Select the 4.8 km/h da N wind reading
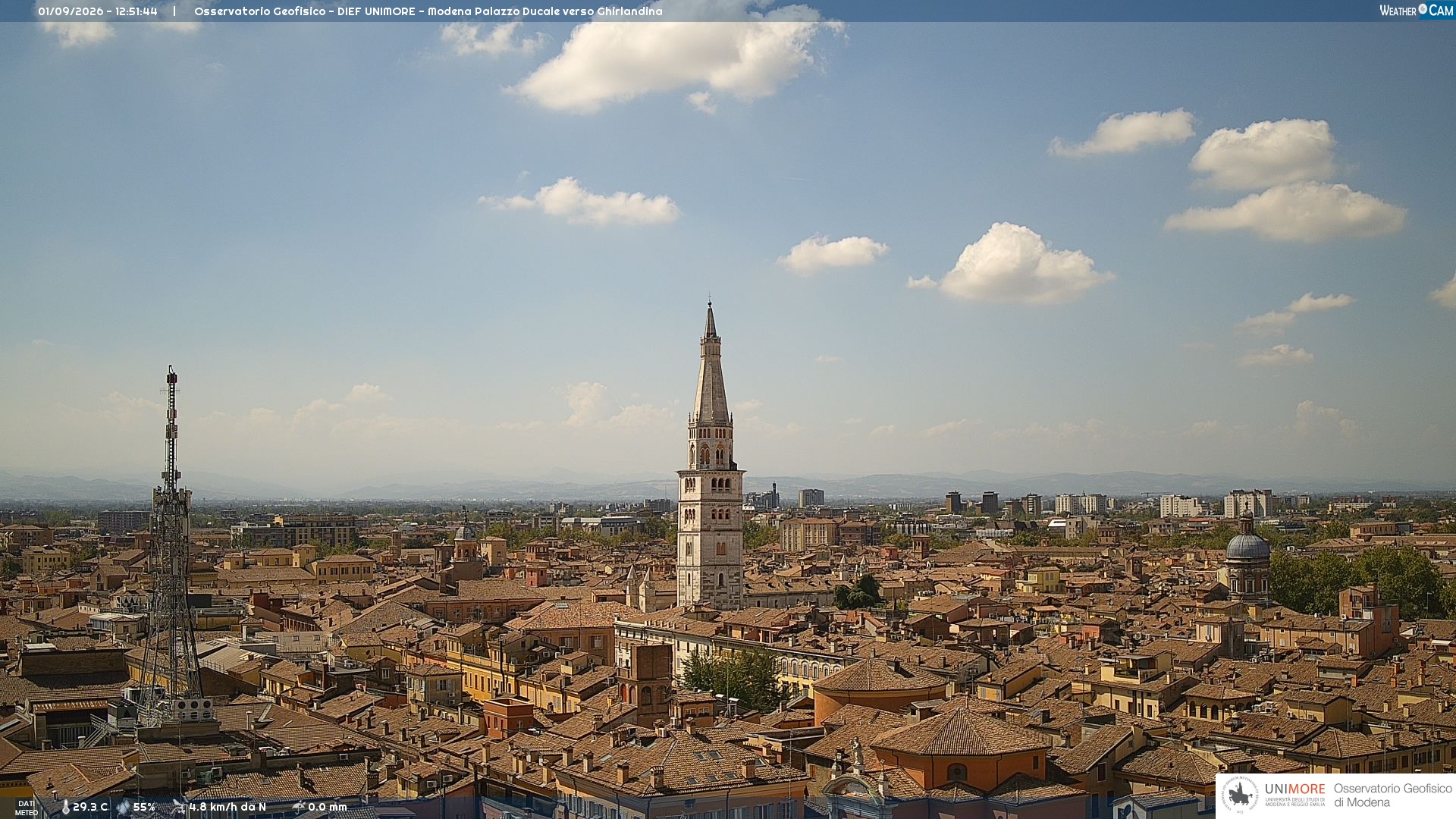 coord(227,807)
